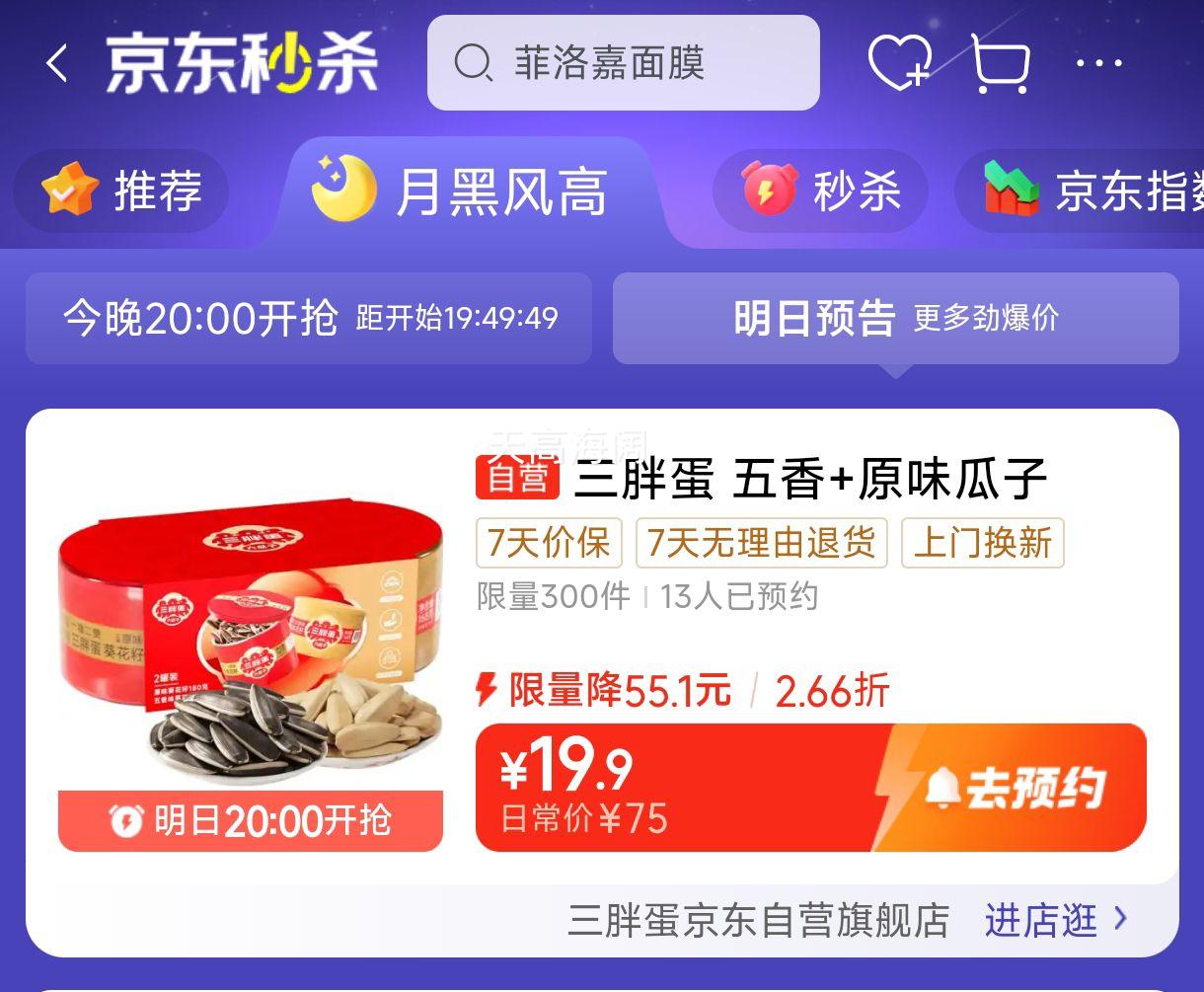Click the 去预约 reserve button
Screen dimensions: 1204x992
click(1016, 788)
